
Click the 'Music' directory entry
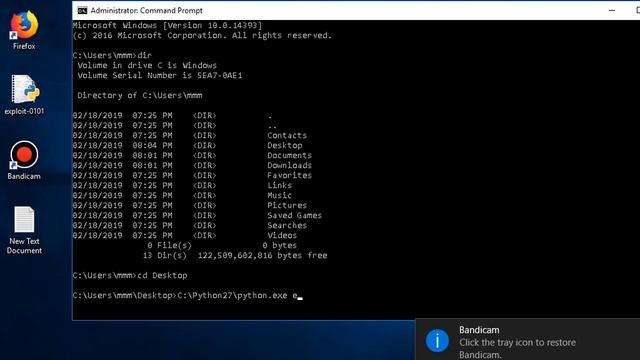280,196
